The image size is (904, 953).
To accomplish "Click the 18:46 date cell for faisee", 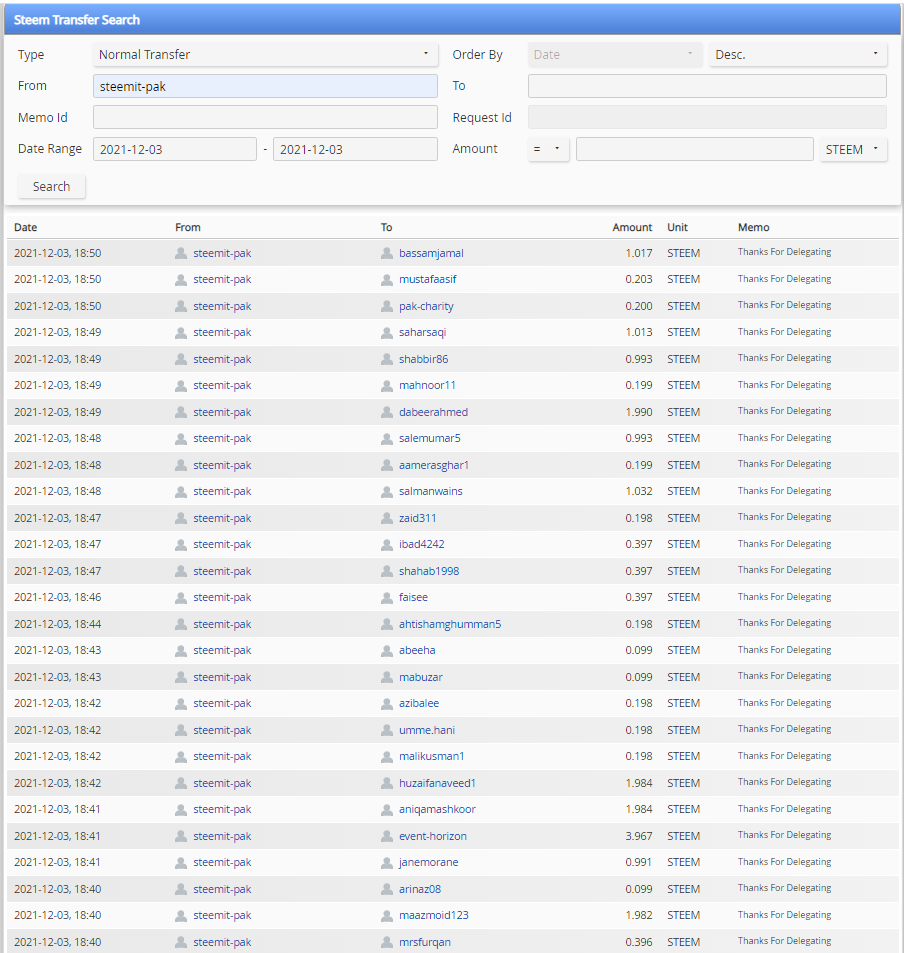I will [x=58, y=598].
